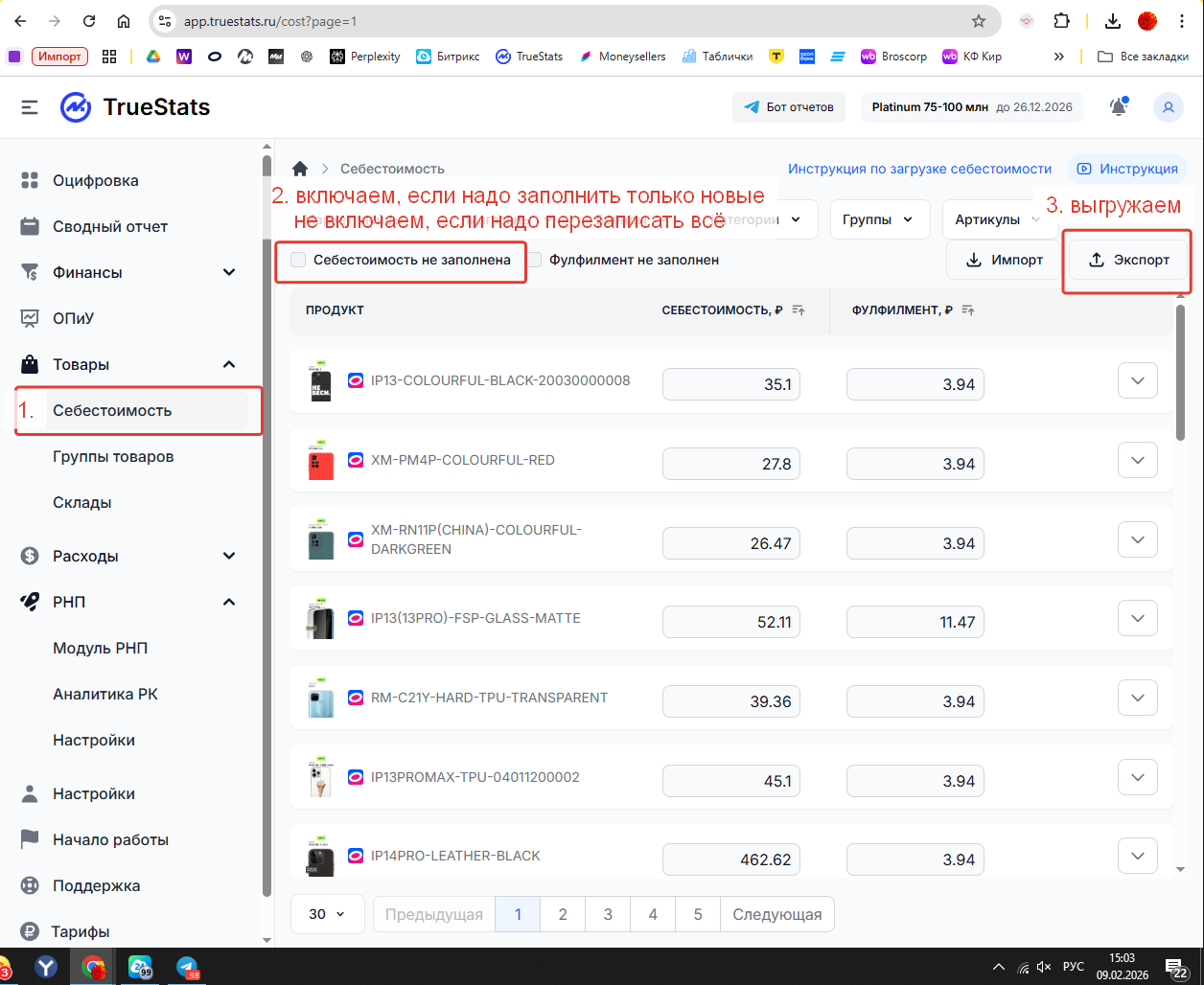Click the product table vertical scrollbar

1179,374
